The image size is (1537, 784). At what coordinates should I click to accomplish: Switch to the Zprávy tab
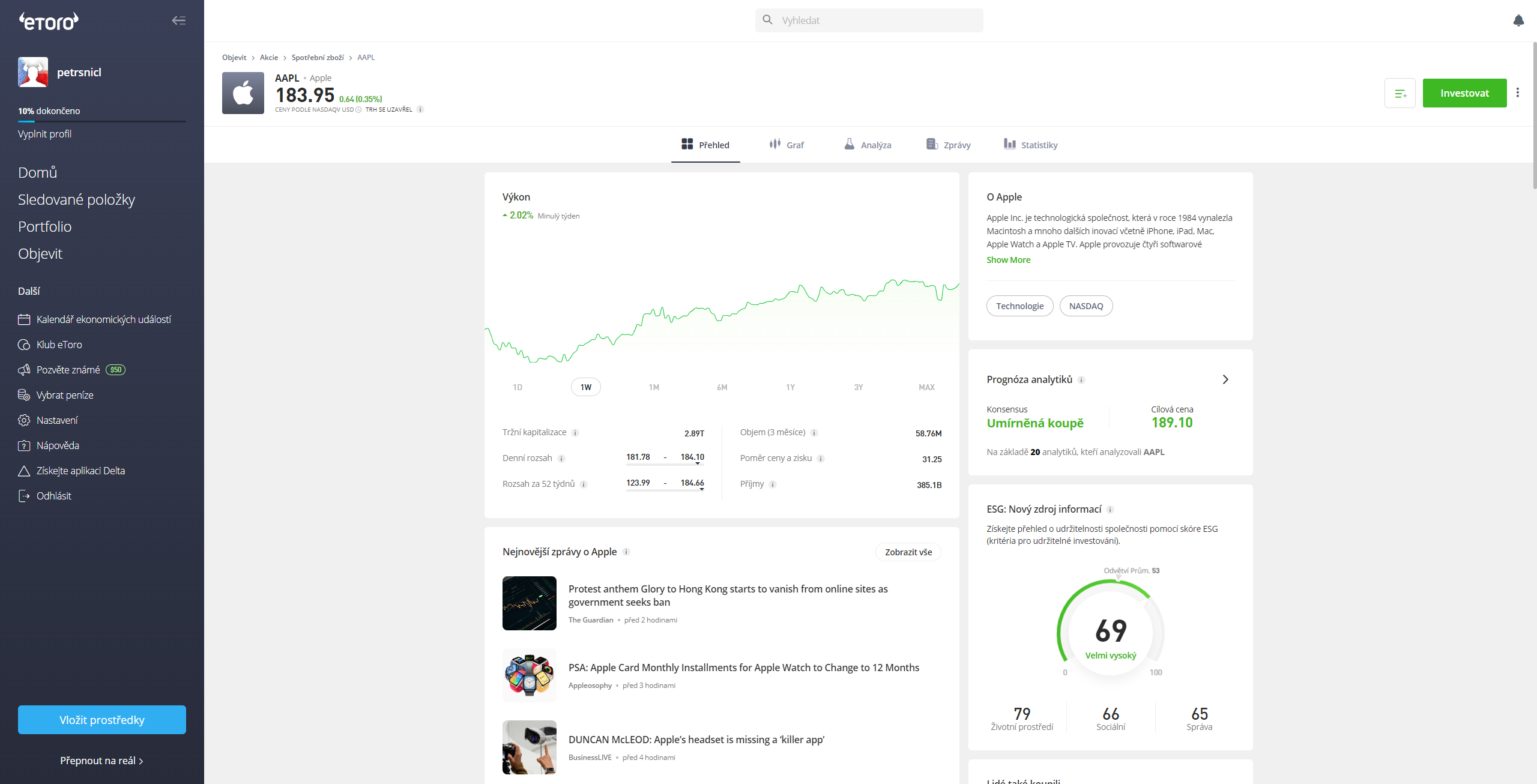[x=949, y=145]
